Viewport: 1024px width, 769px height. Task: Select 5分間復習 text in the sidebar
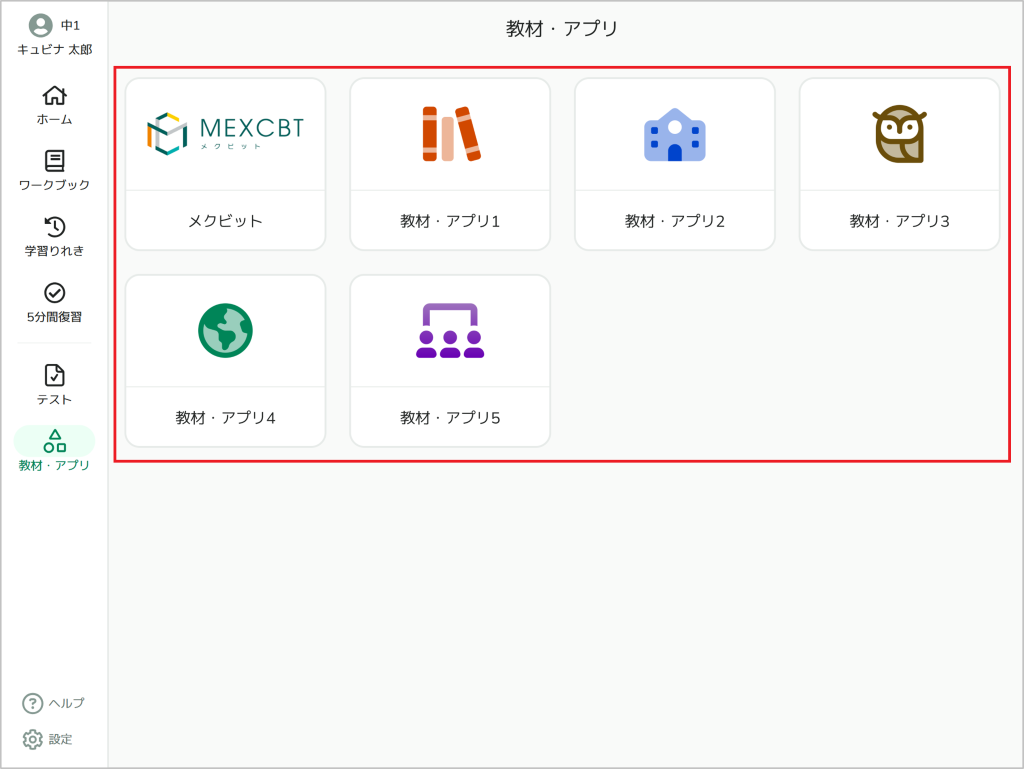click(54, 317)
